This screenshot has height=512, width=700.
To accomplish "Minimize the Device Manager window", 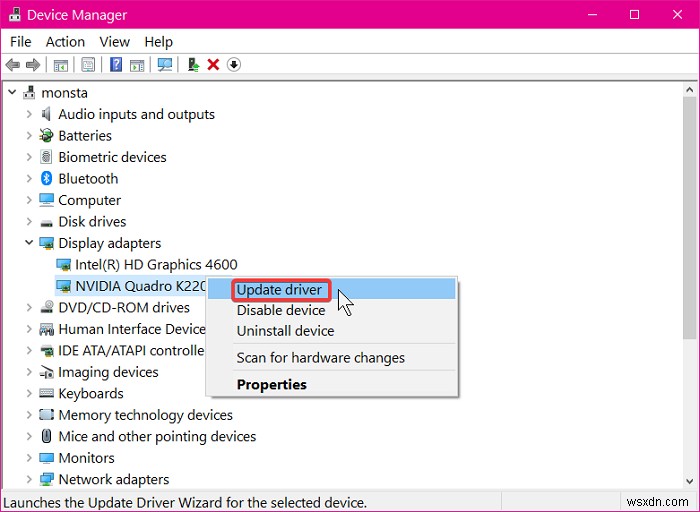I will point(592,15).
